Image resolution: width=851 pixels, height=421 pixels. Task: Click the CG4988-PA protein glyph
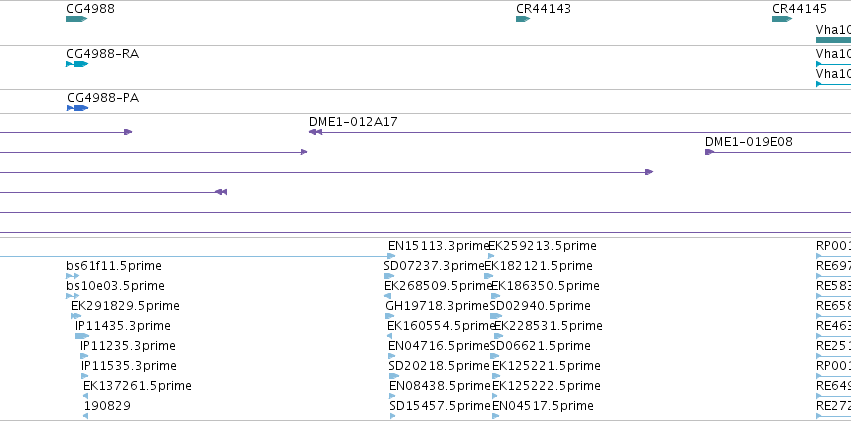pos(77,108)
